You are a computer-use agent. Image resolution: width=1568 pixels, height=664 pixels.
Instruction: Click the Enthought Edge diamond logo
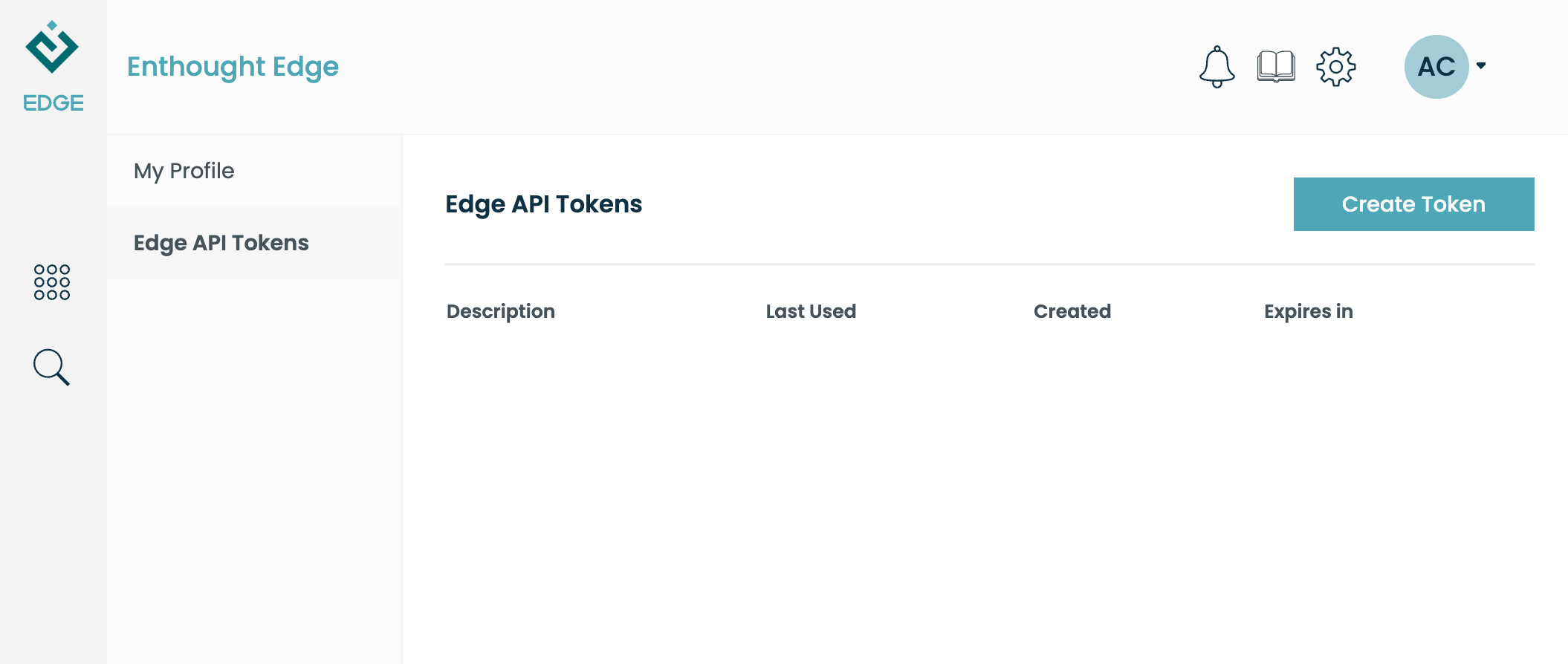click(52, 48)
